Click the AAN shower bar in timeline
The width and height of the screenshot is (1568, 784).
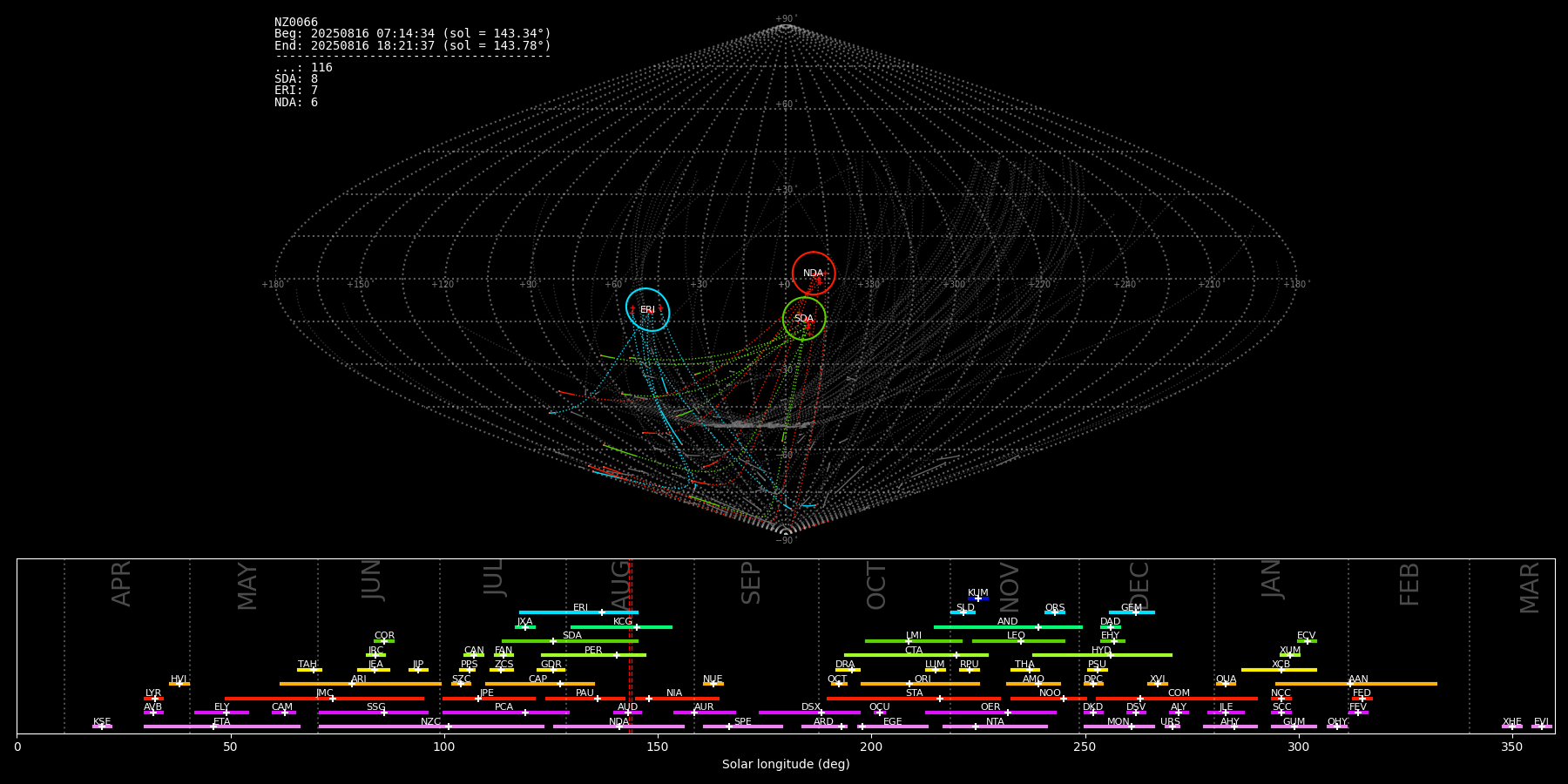1356,684
